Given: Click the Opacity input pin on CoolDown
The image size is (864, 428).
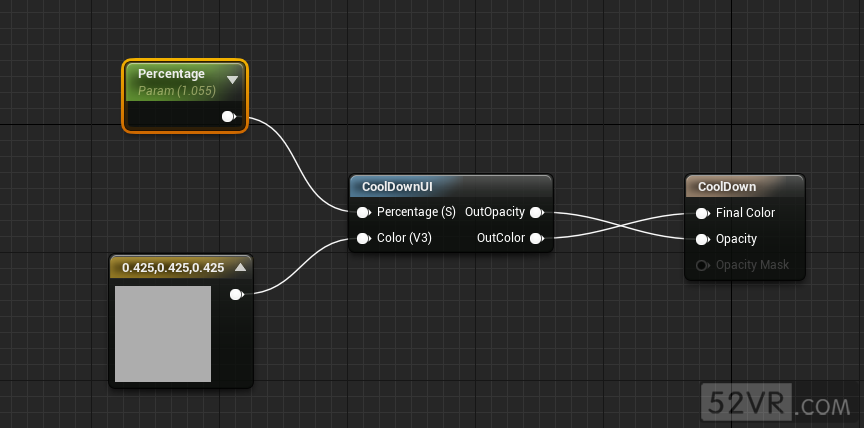Looking at the screenshot, I should (x=702, y=239).
